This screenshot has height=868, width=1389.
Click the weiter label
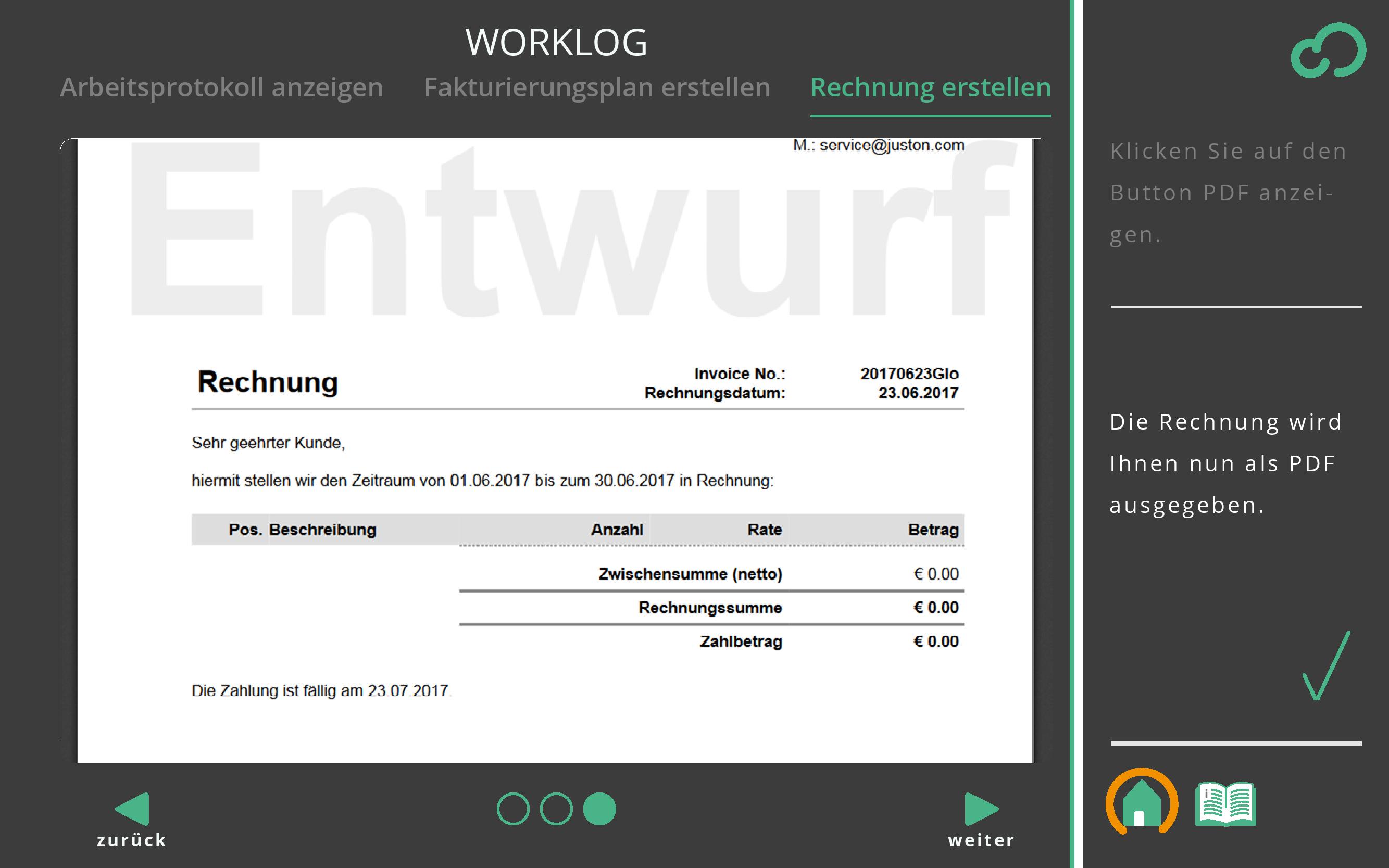click(981, 840)
